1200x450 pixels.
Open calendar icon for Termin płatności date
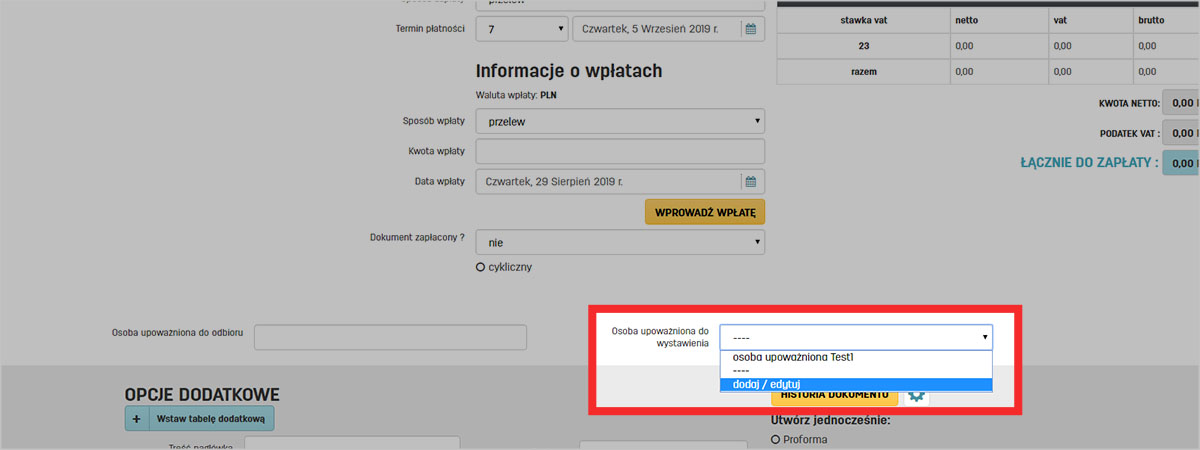[x=750, y=29]
